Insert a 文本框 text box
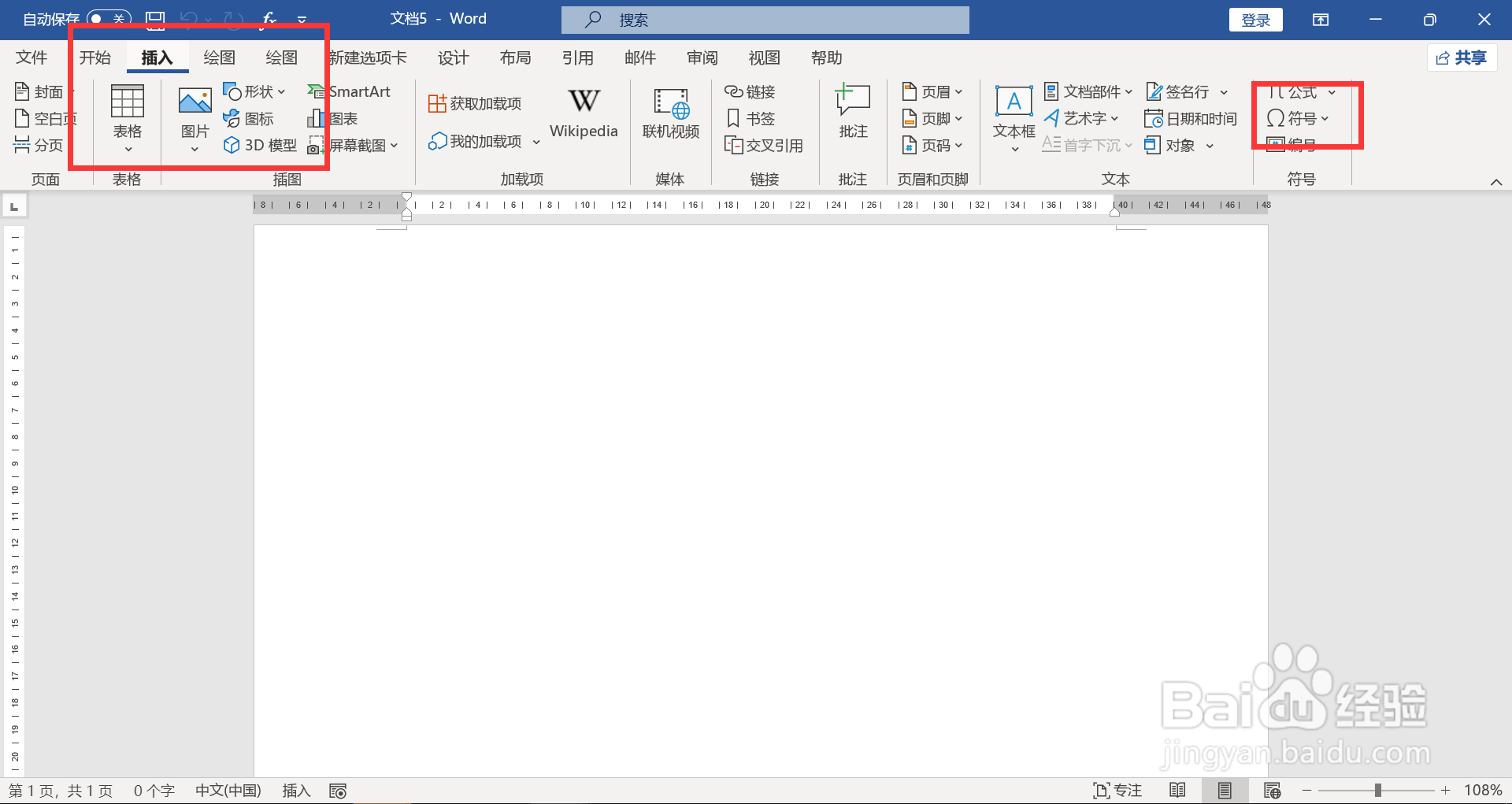1512x804 pixels. click(1014, 118)
